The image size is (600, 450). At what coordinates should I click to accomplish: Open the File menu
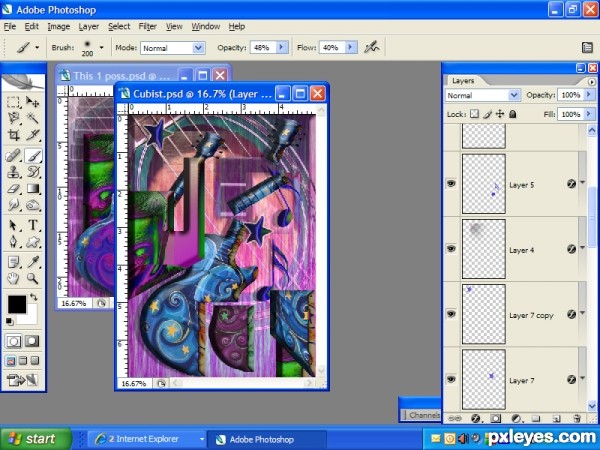[x=10, y=26]
